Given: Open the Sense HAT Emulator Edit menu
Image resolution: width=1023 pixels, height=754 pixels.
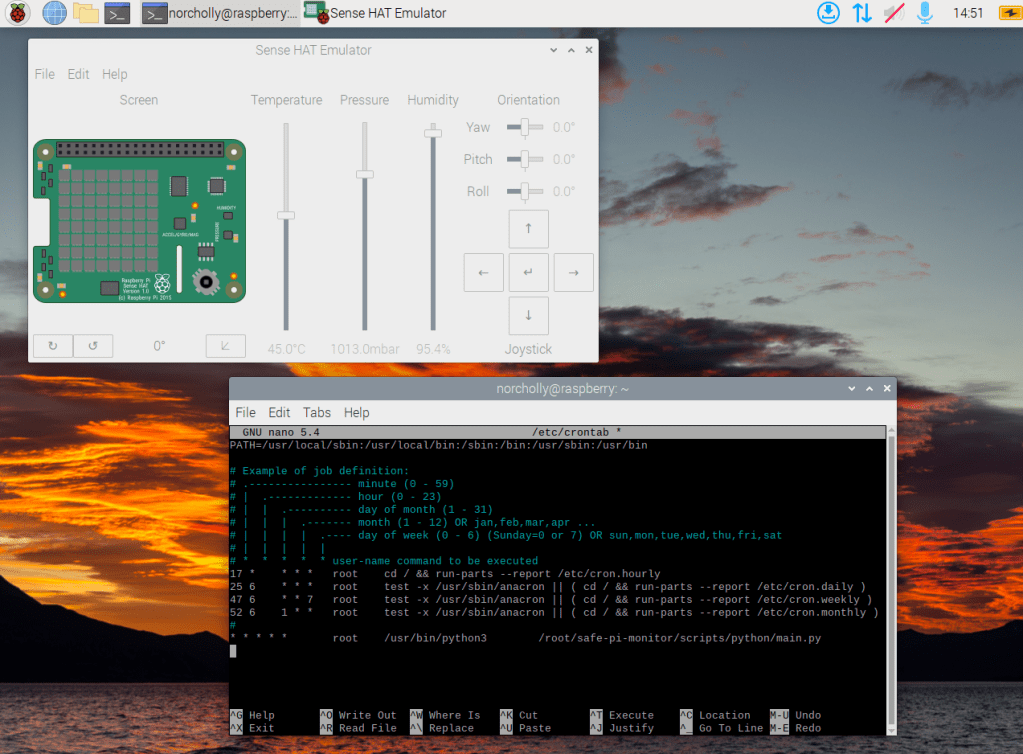Looking at the screenshot, I should click(78, 74).
